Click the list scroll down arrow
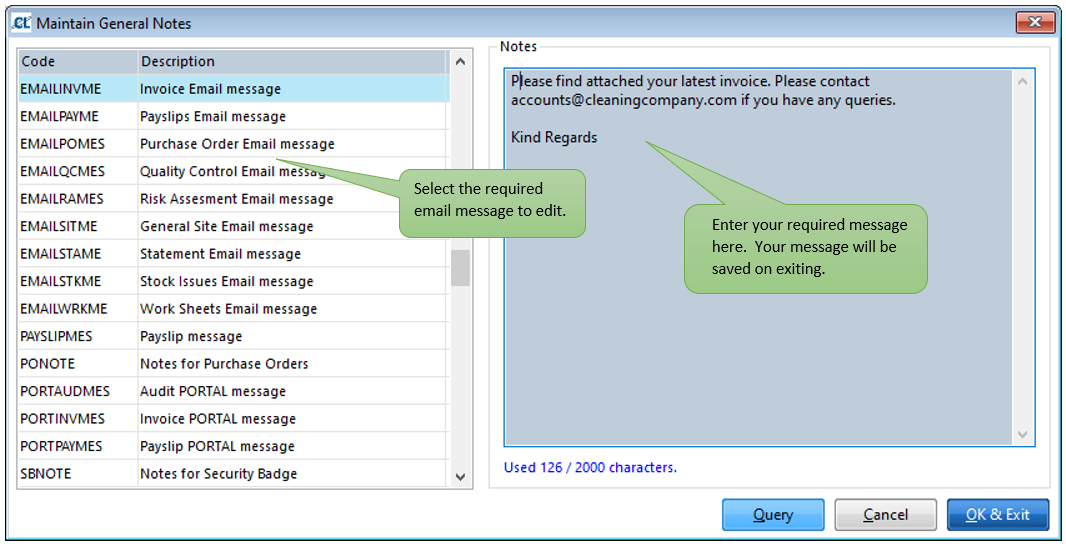Screen dimensions: 1066x546 pyautogui.click(x=460, y=477)
